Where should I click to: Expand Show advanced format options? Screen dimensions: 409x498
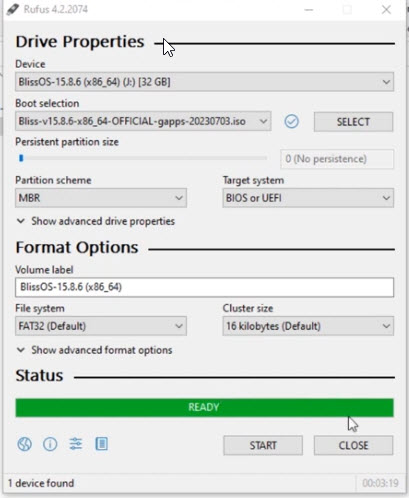(94, 350)
